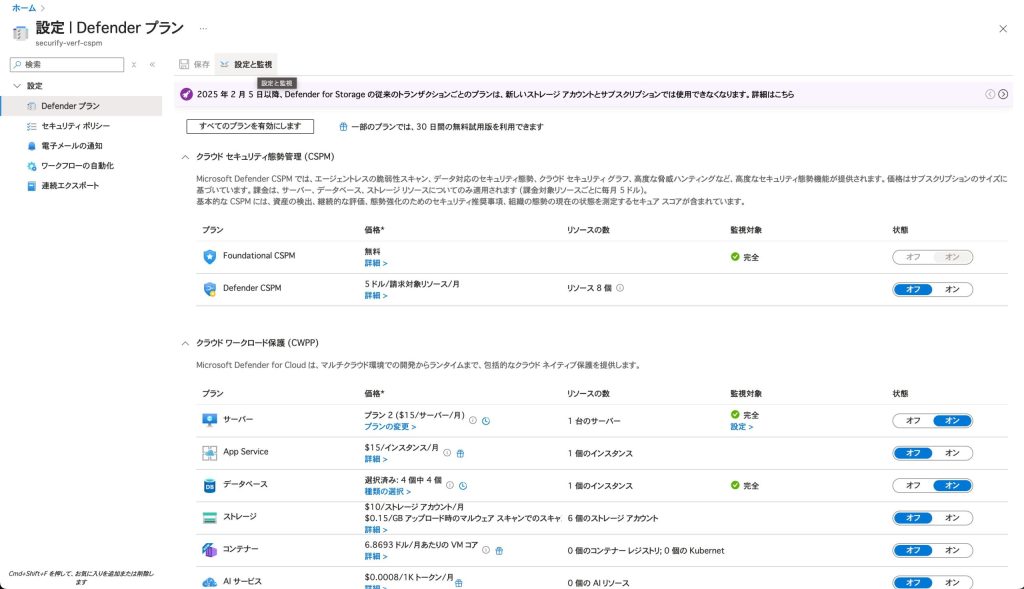Clear the search box with the X icon
Viewport: 1024px width, 589px height.
pos(134,64)
